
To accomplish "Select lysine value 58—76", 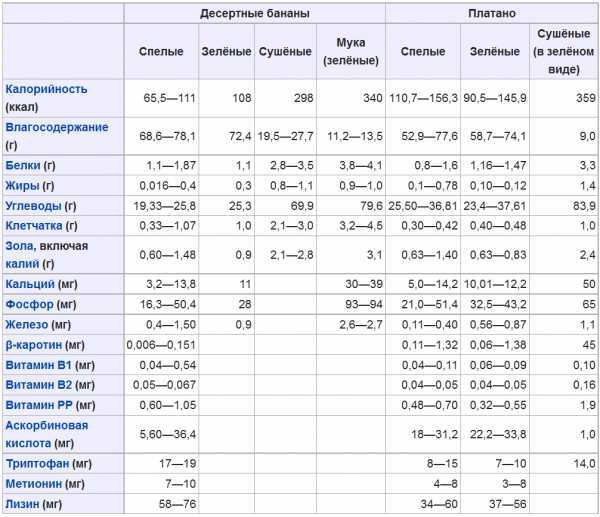I will point(177,504).
